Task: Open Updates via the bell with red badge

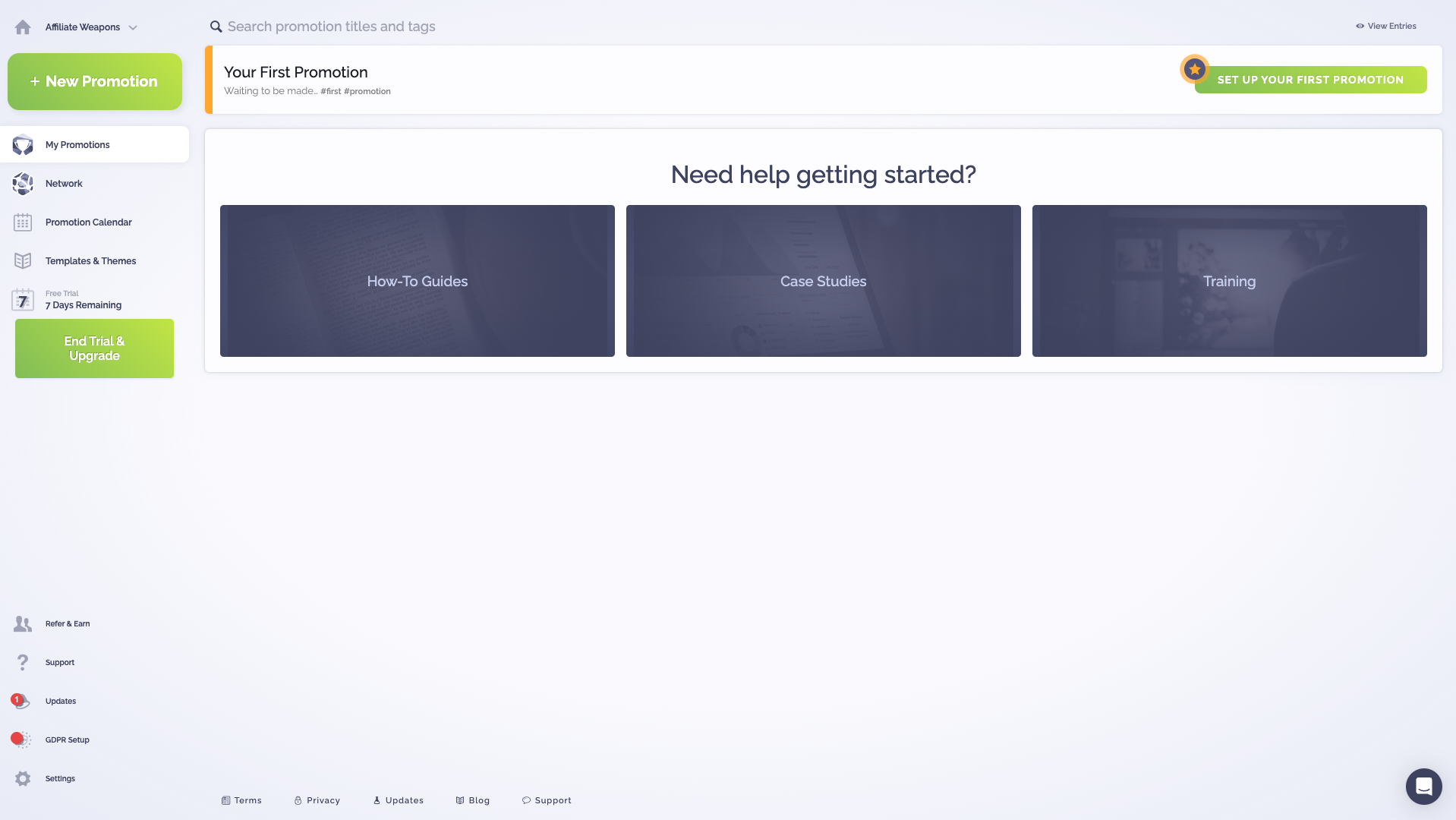Action: point(20,700)
